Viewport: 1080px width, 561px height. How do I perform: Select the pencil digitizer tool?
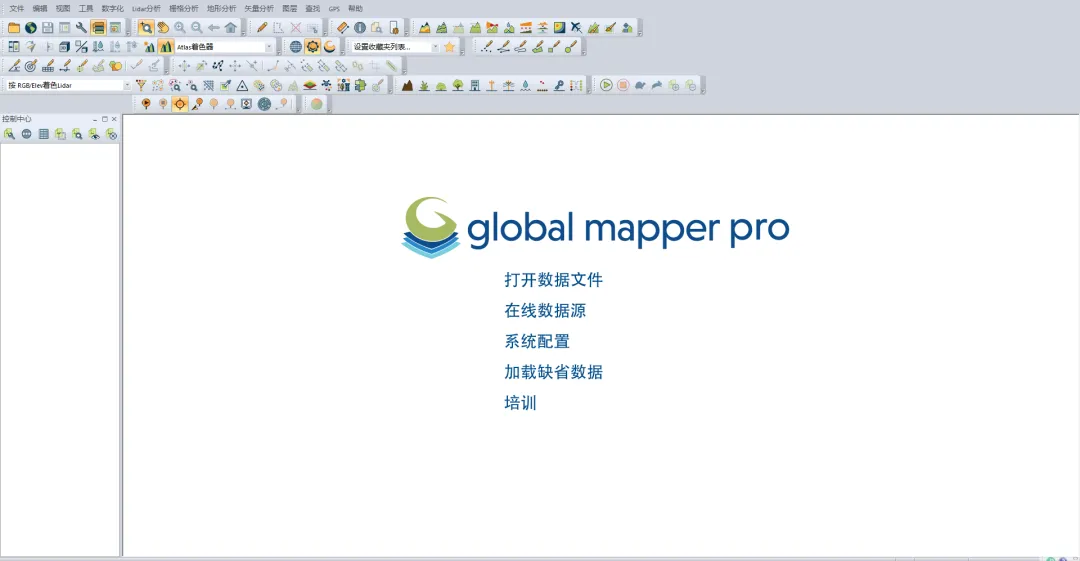click(262, 28)
